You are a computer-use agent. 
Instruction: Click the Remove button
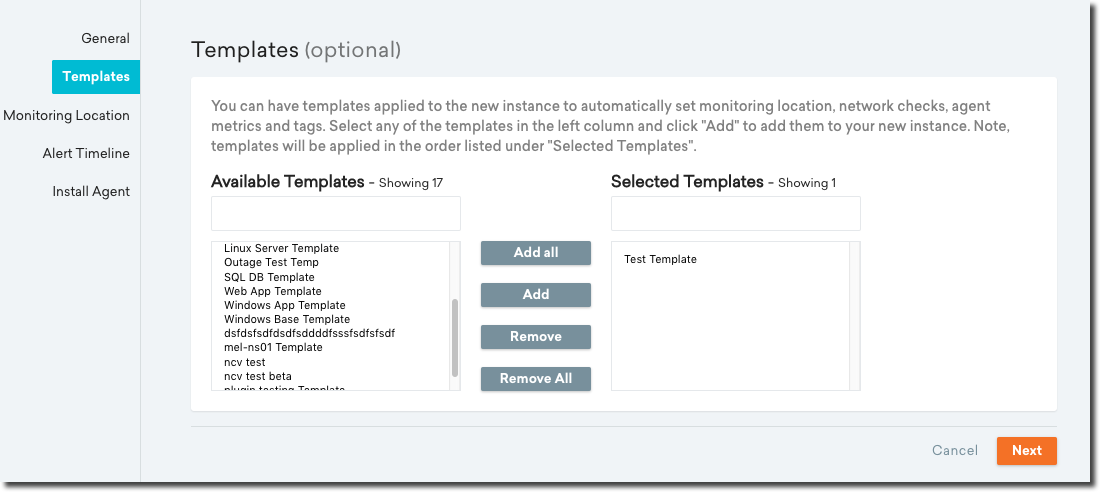[536, 337]
